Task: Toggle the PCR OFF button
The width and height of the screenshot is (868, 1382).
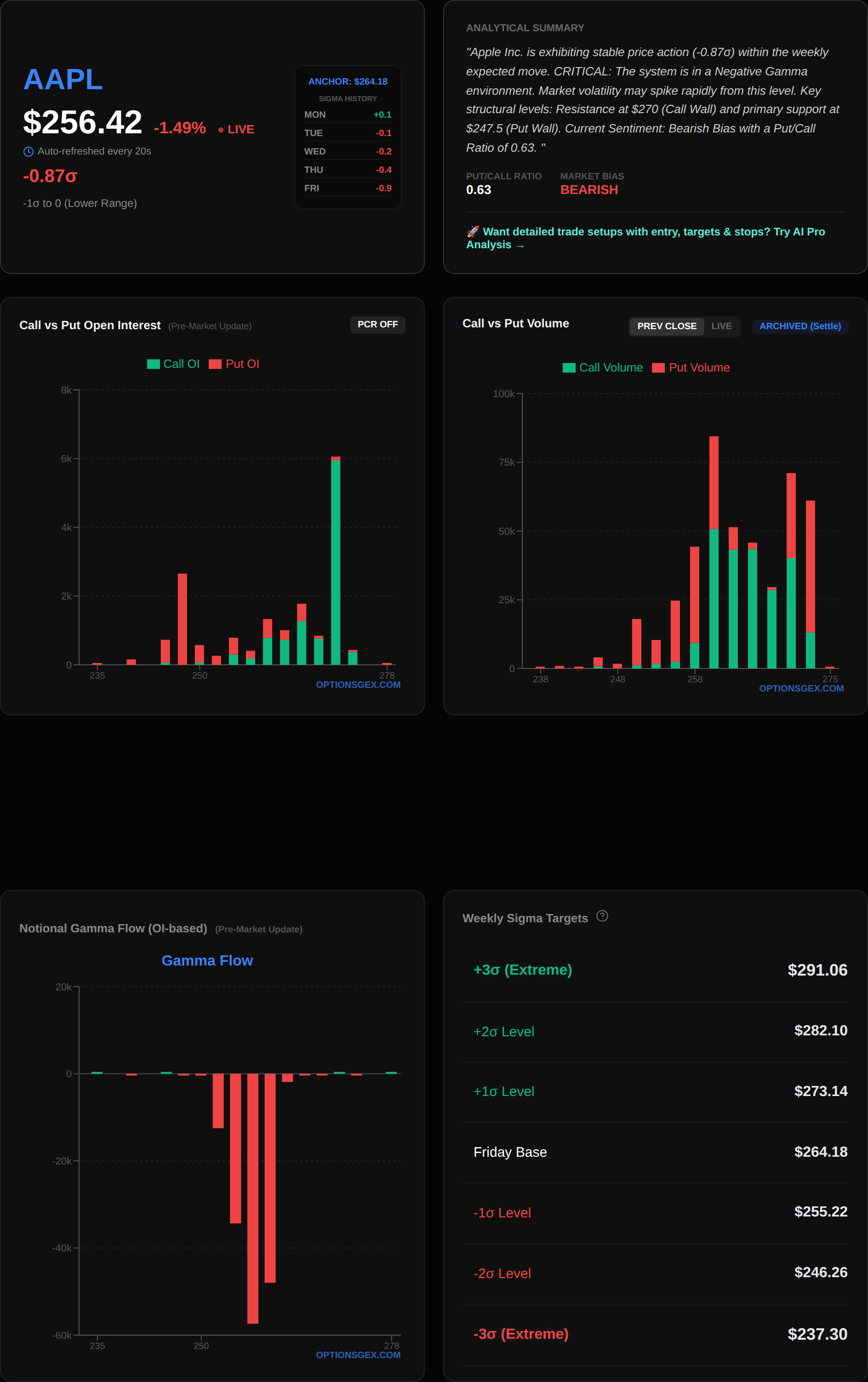Action: pyautogui.click(x=377, y=324)
